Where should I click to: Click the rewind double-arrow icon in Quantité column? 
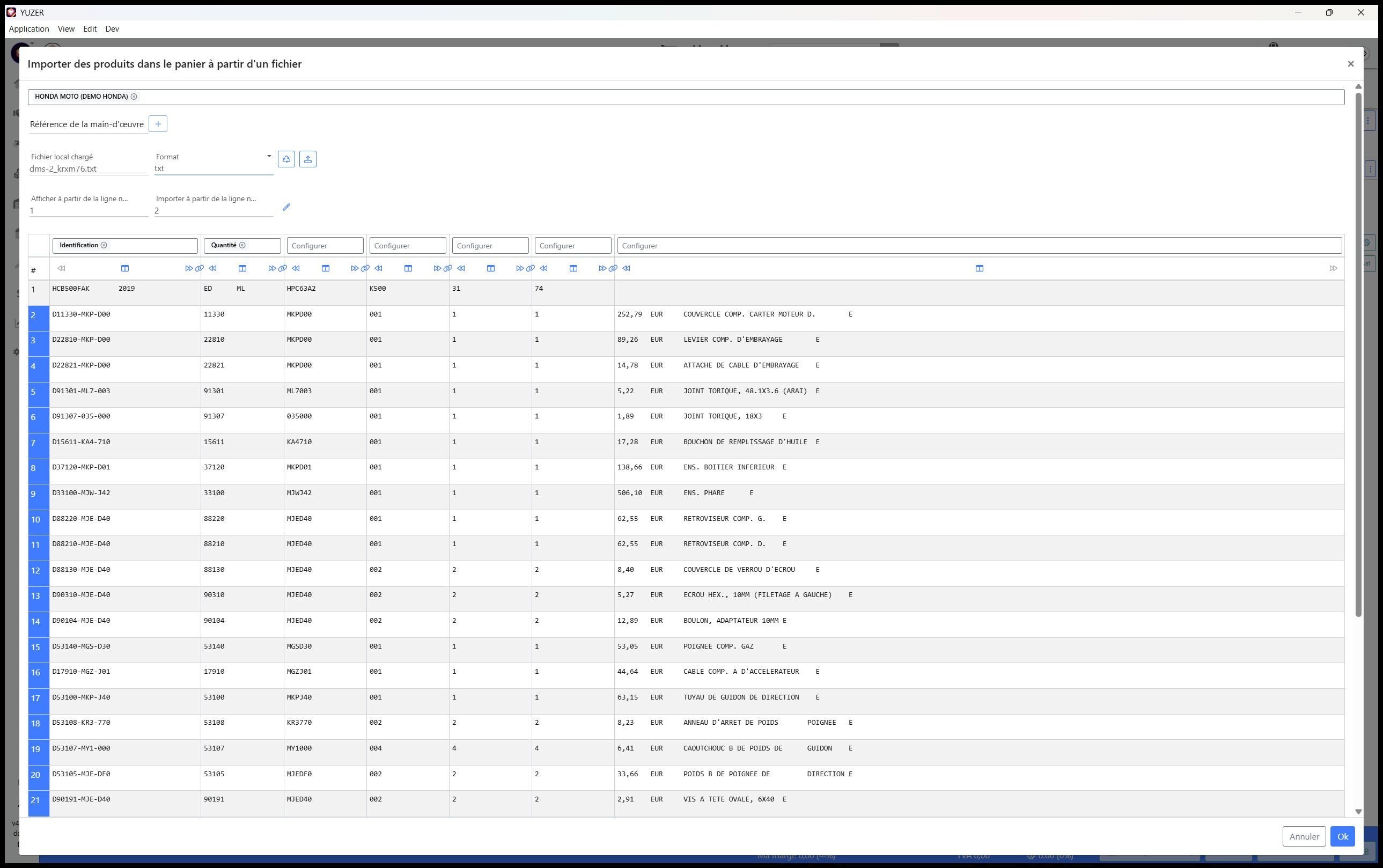point(213,268)
